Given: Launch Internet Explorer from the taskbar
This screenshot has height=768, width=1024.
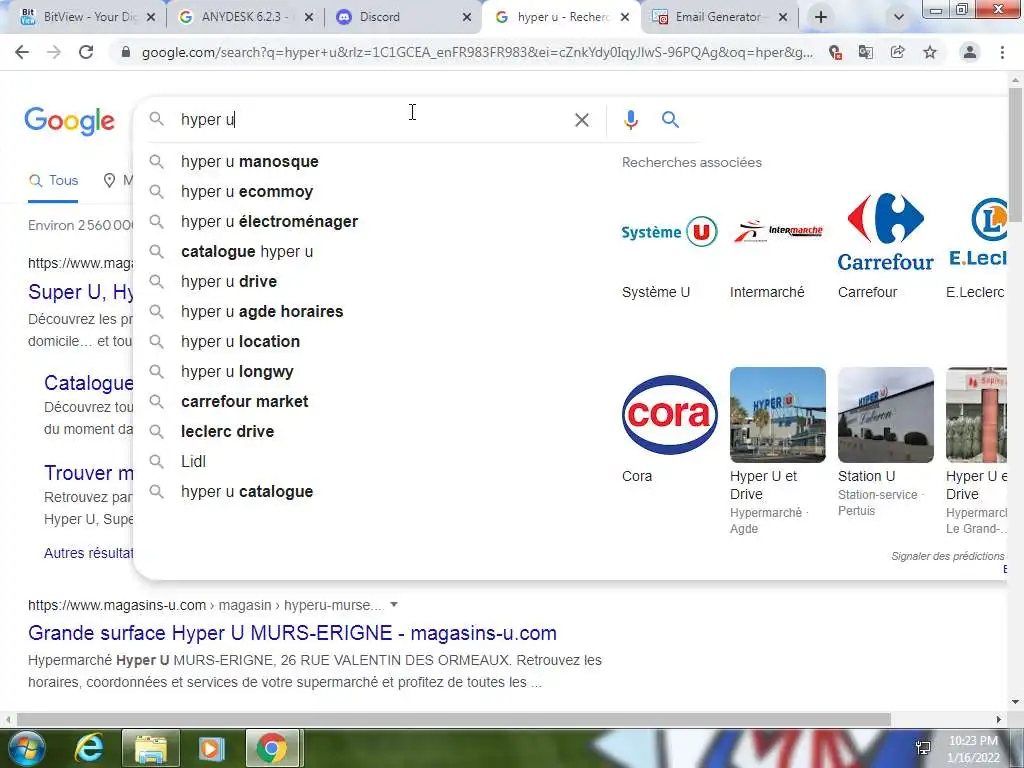Looking at the screenshot, I should click(x=89, y=748).
